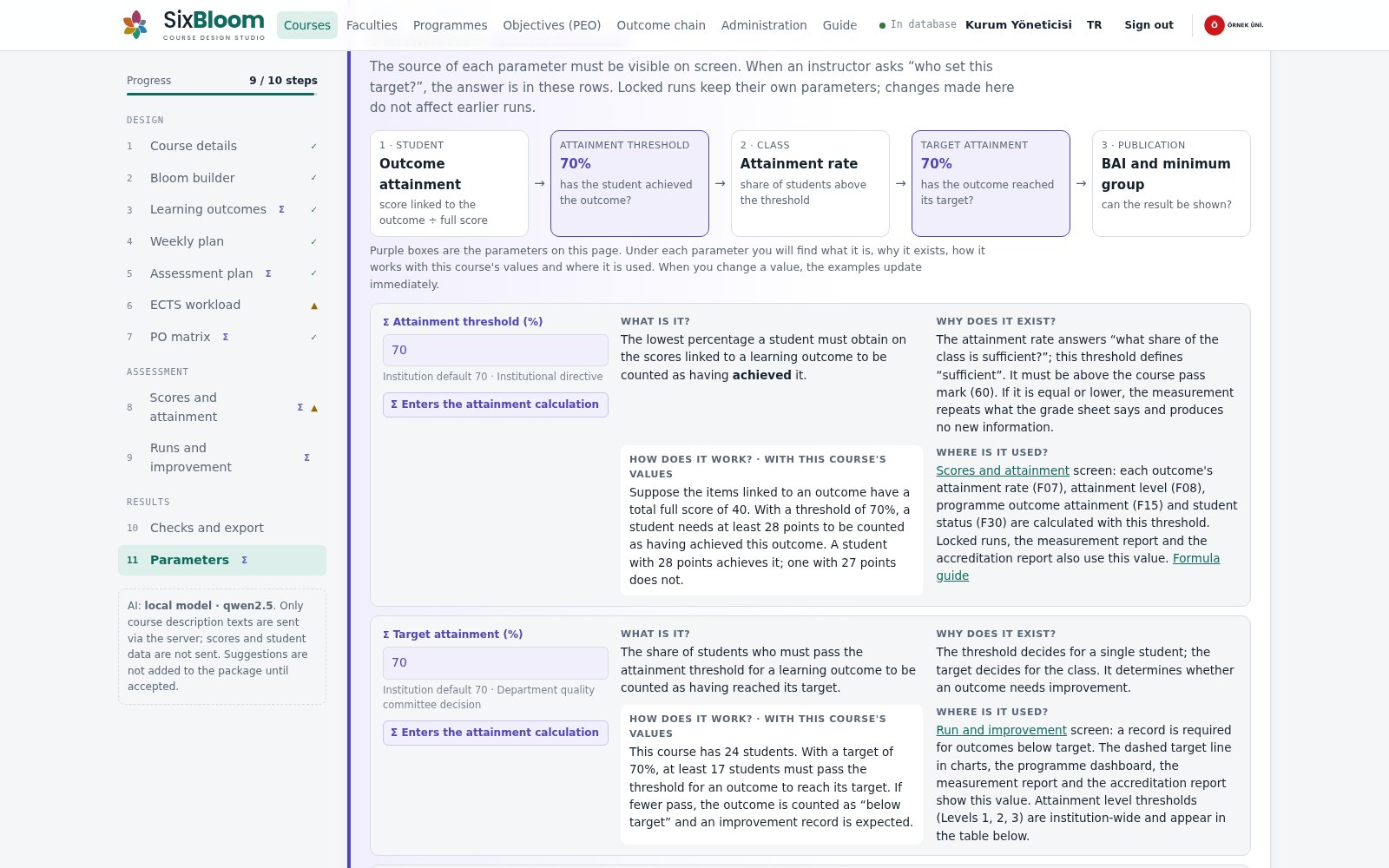Select the Parameters step in the sidebar
This screenshot has height=868, width=1389.
click(x=222, y=560)
